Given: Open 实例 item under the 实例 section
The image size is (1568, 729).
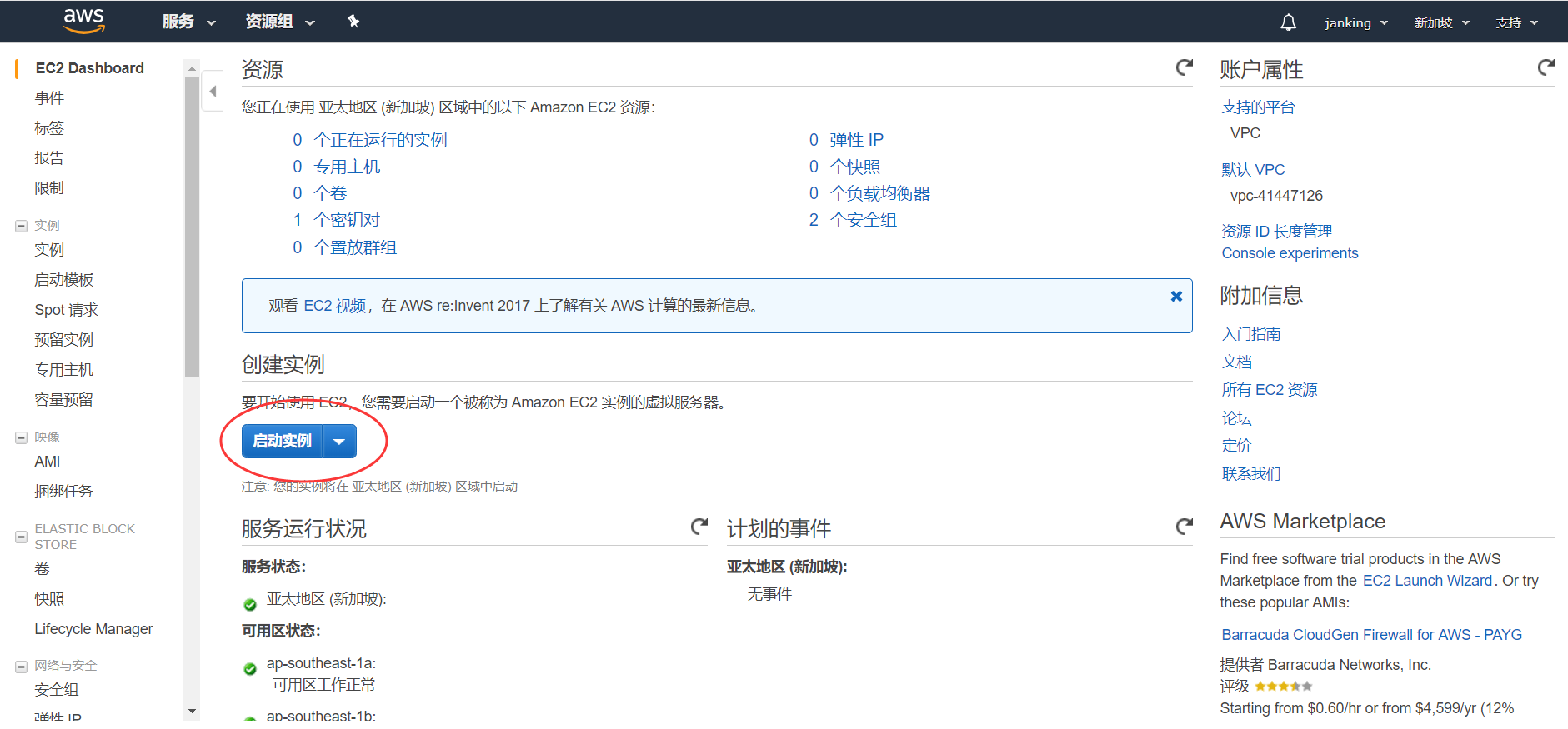Looking at the screenshot, I should [49, 250].
